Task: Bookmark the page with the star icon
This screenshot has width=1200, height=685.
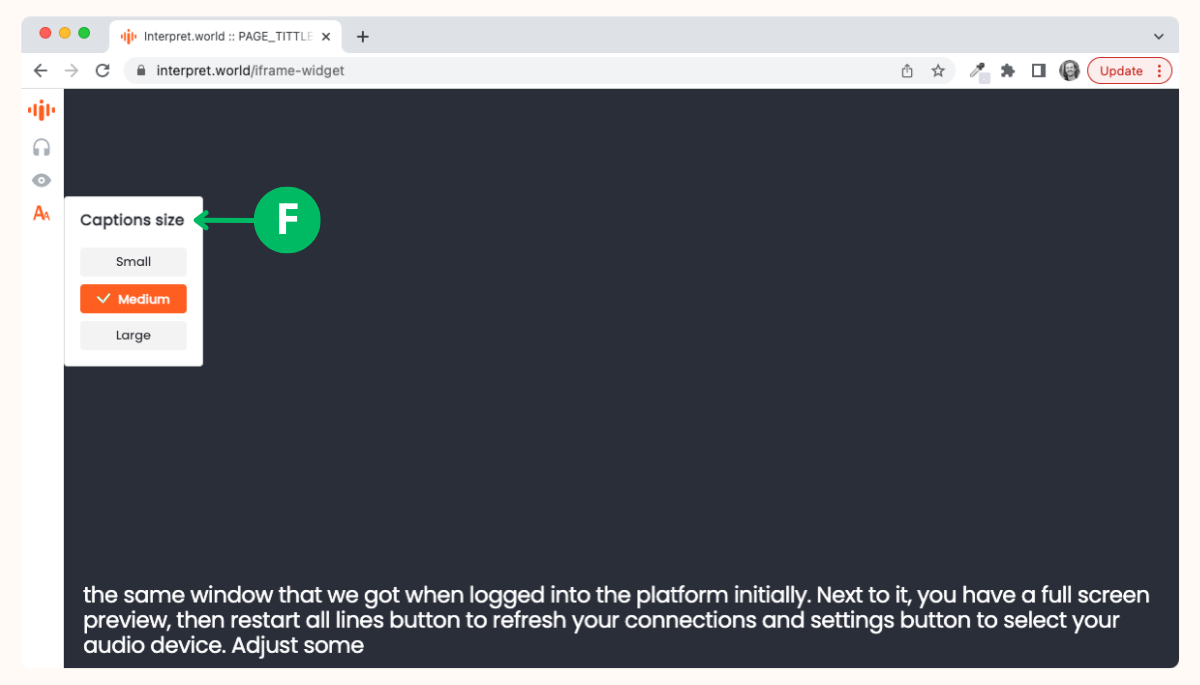Action: [937, 70]
